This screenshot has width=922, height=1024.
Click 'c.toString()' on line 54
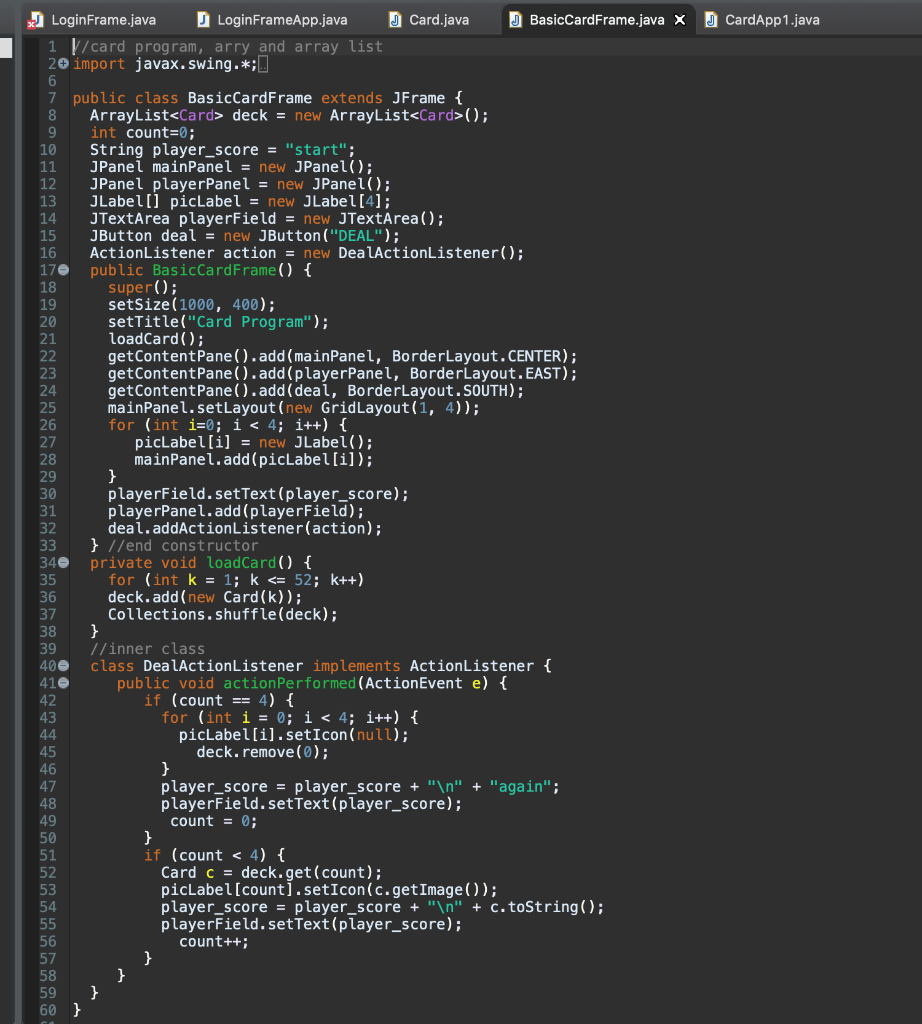(x=543, y=907)
